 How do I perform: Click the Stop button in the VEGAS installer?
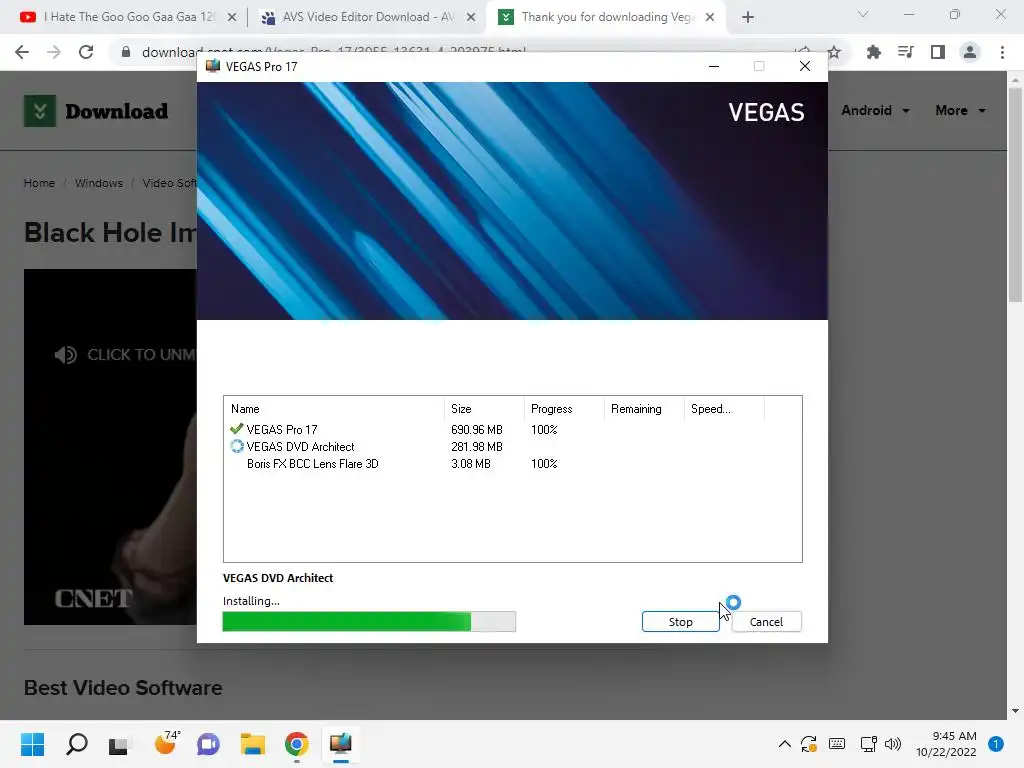point(680,622)
